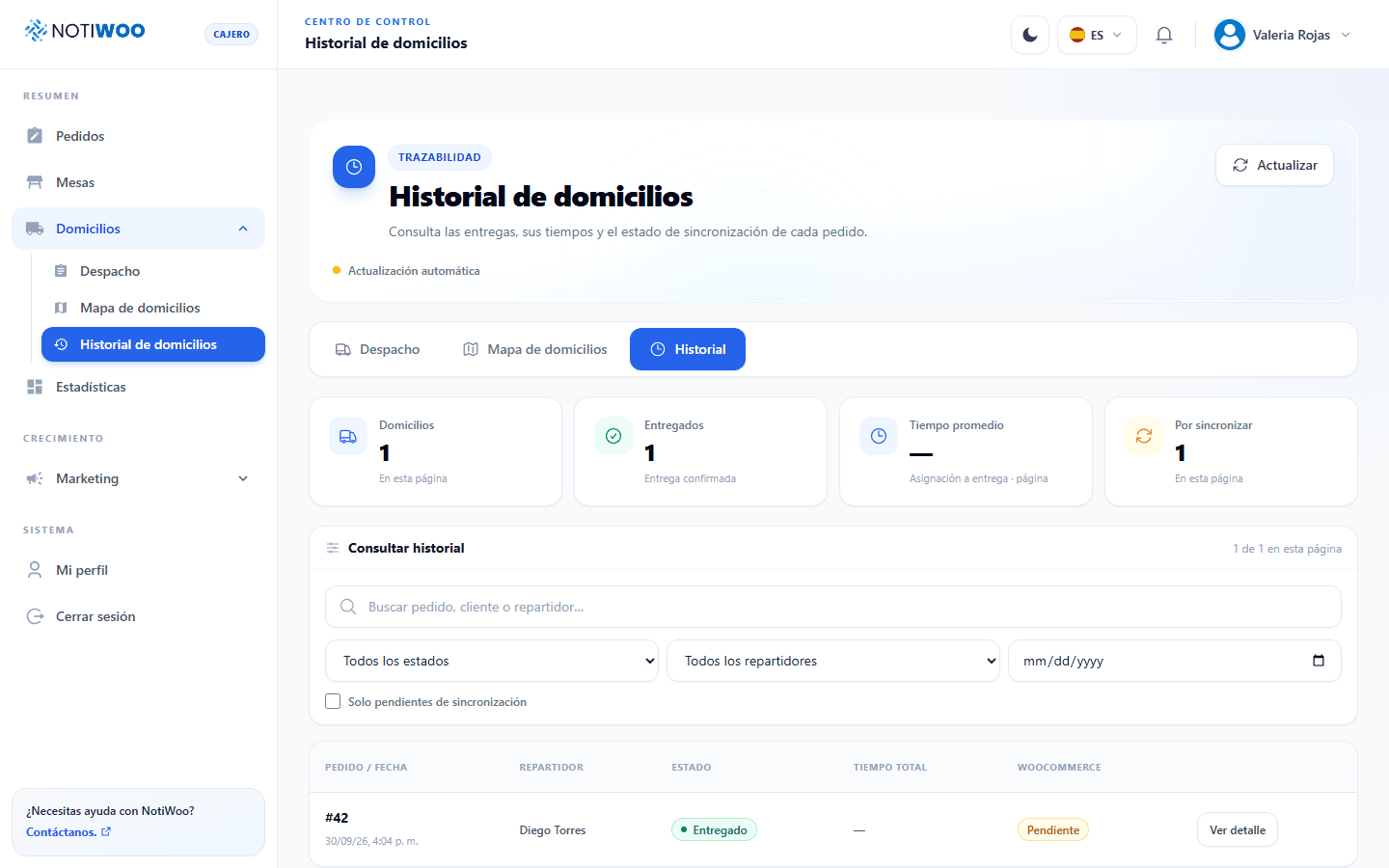Image resolution: width=1389 pixels, height=868 pixels.
Task: Click the Domicilios card truck icon
Action: 348,436
